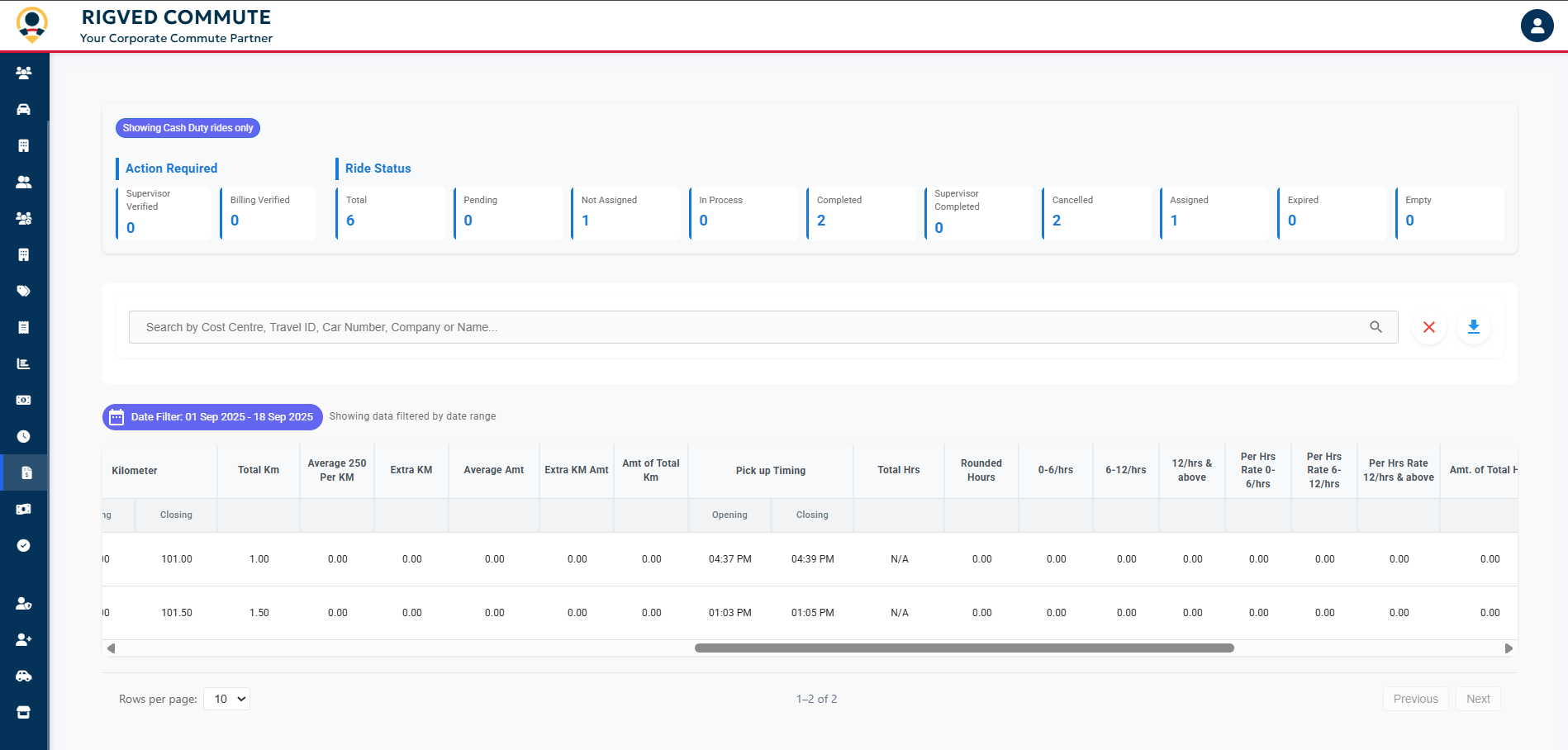Open the company/building section from sidebar

point(24,145)
